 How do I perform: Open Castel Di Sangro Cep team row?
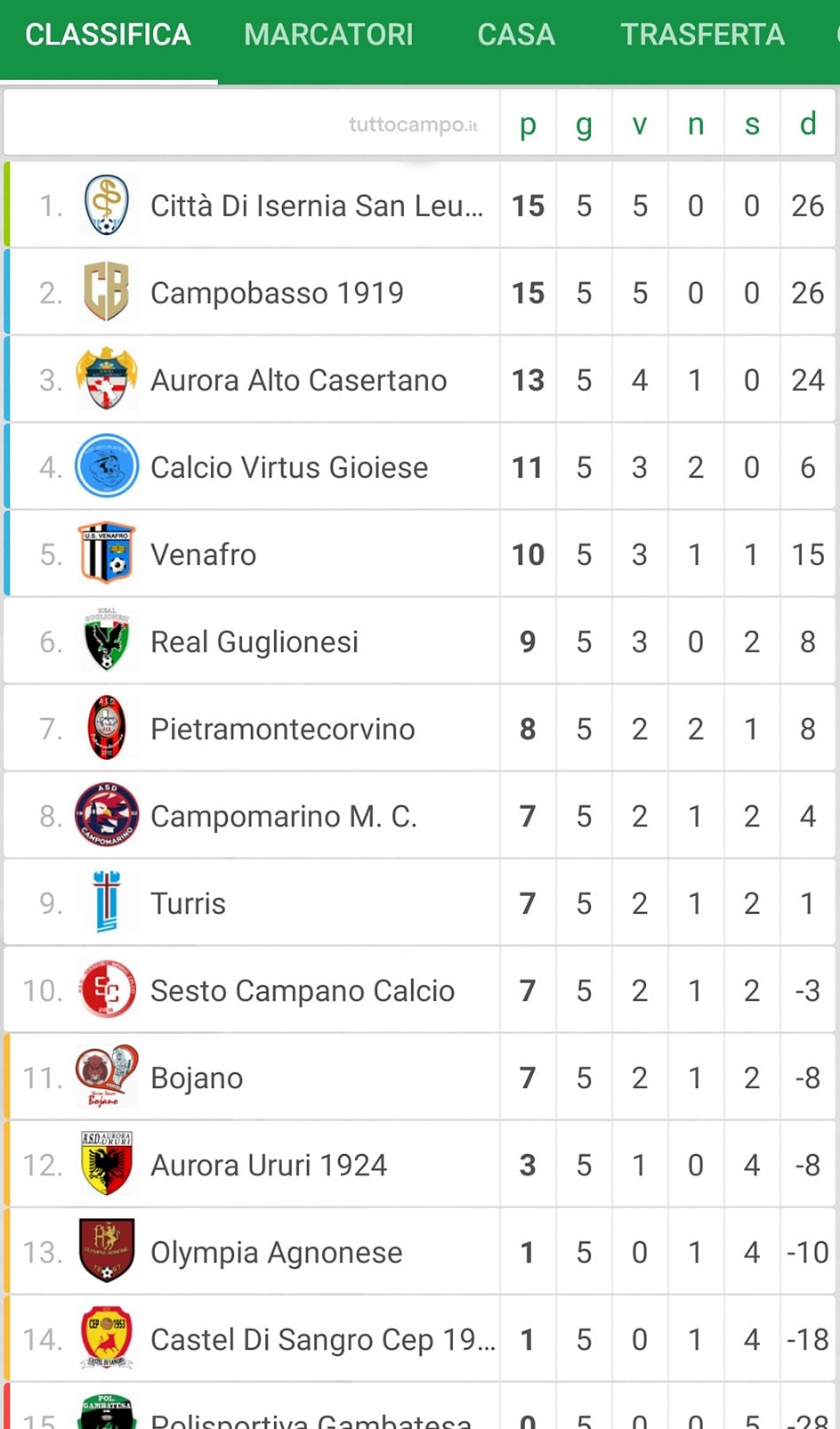pos(420,1339)
